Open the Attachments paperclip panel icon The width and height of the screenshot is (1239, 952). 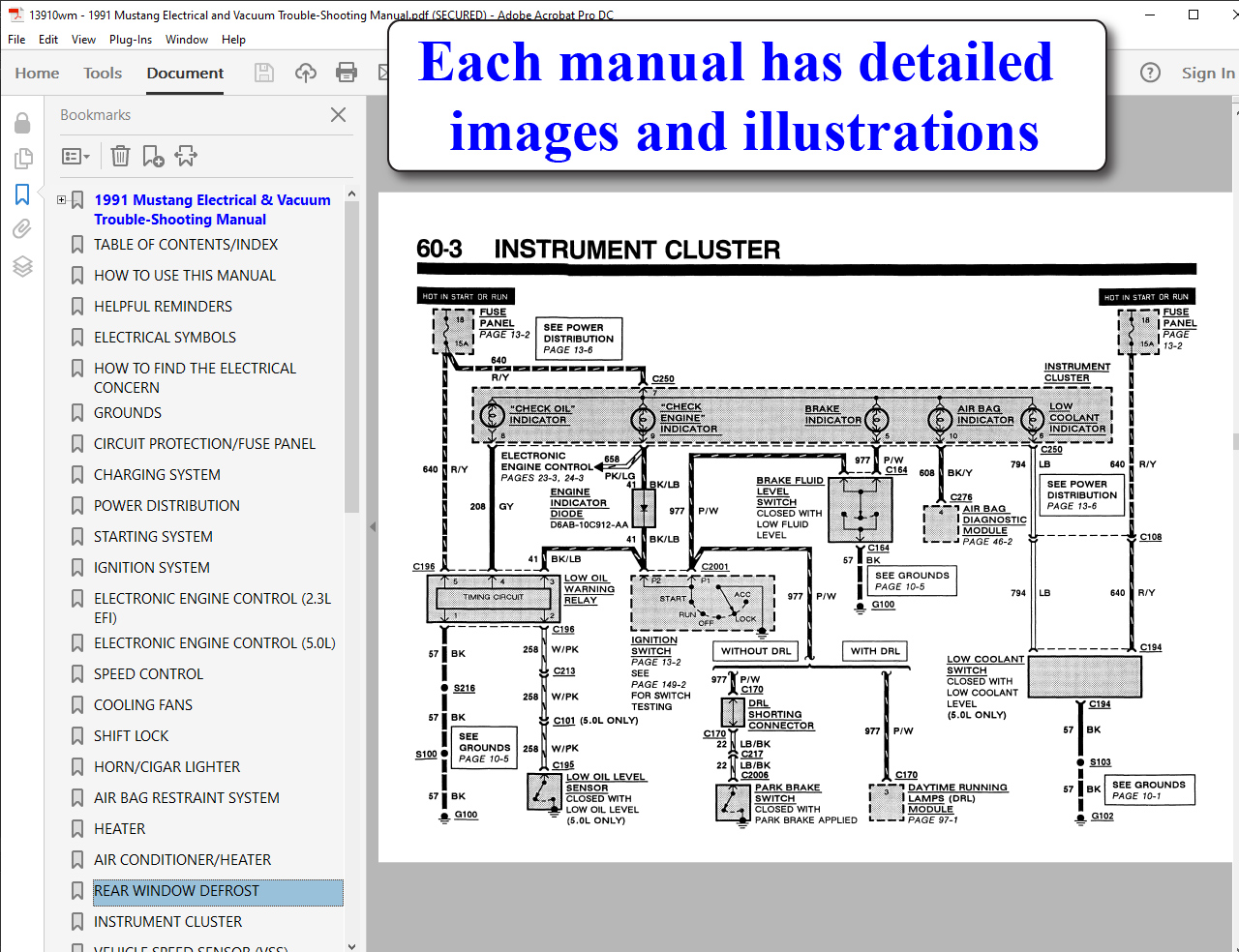pyautogui.click(x=22, y=229)
